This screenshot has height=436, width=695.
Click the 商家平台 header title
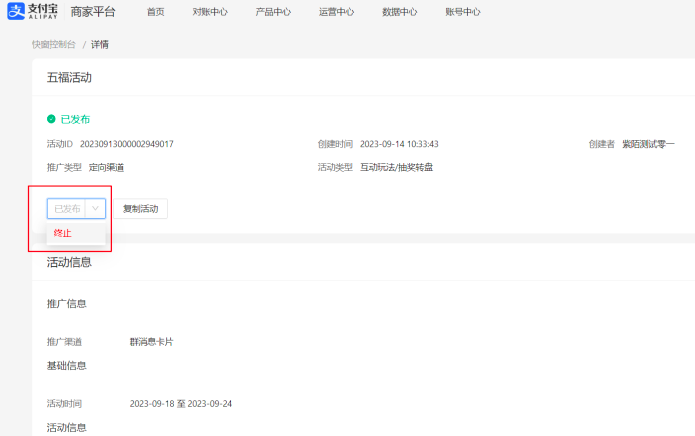(93, 12)
